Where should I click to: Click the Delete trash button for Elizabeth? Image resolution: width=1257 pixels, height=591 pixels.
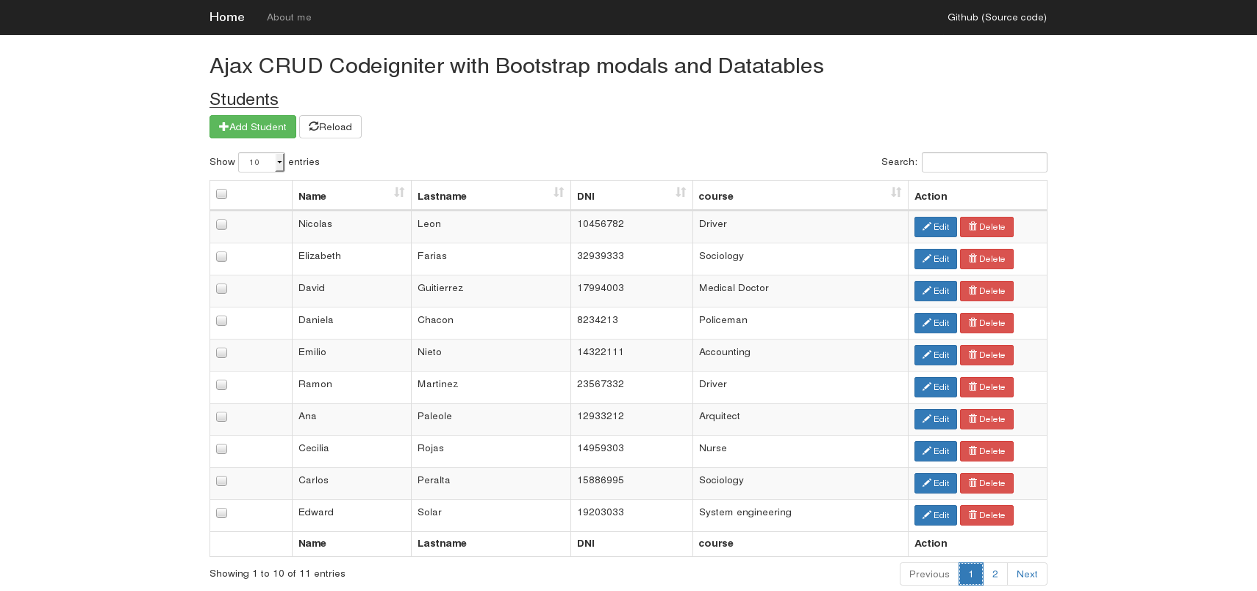tap(986, 259)
